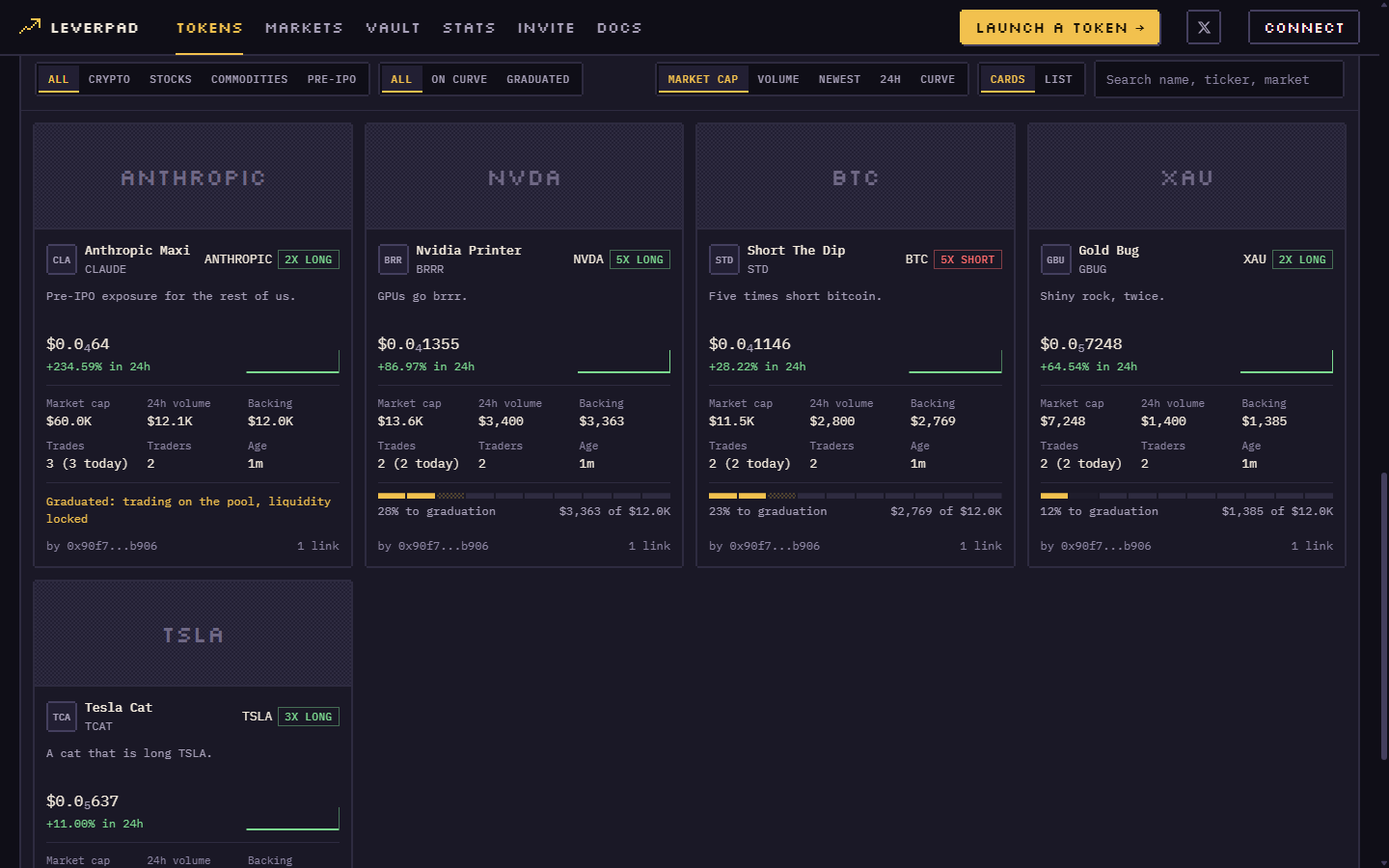Sort tokens by Curve progress
The image size is (1389, 868).
938,79
